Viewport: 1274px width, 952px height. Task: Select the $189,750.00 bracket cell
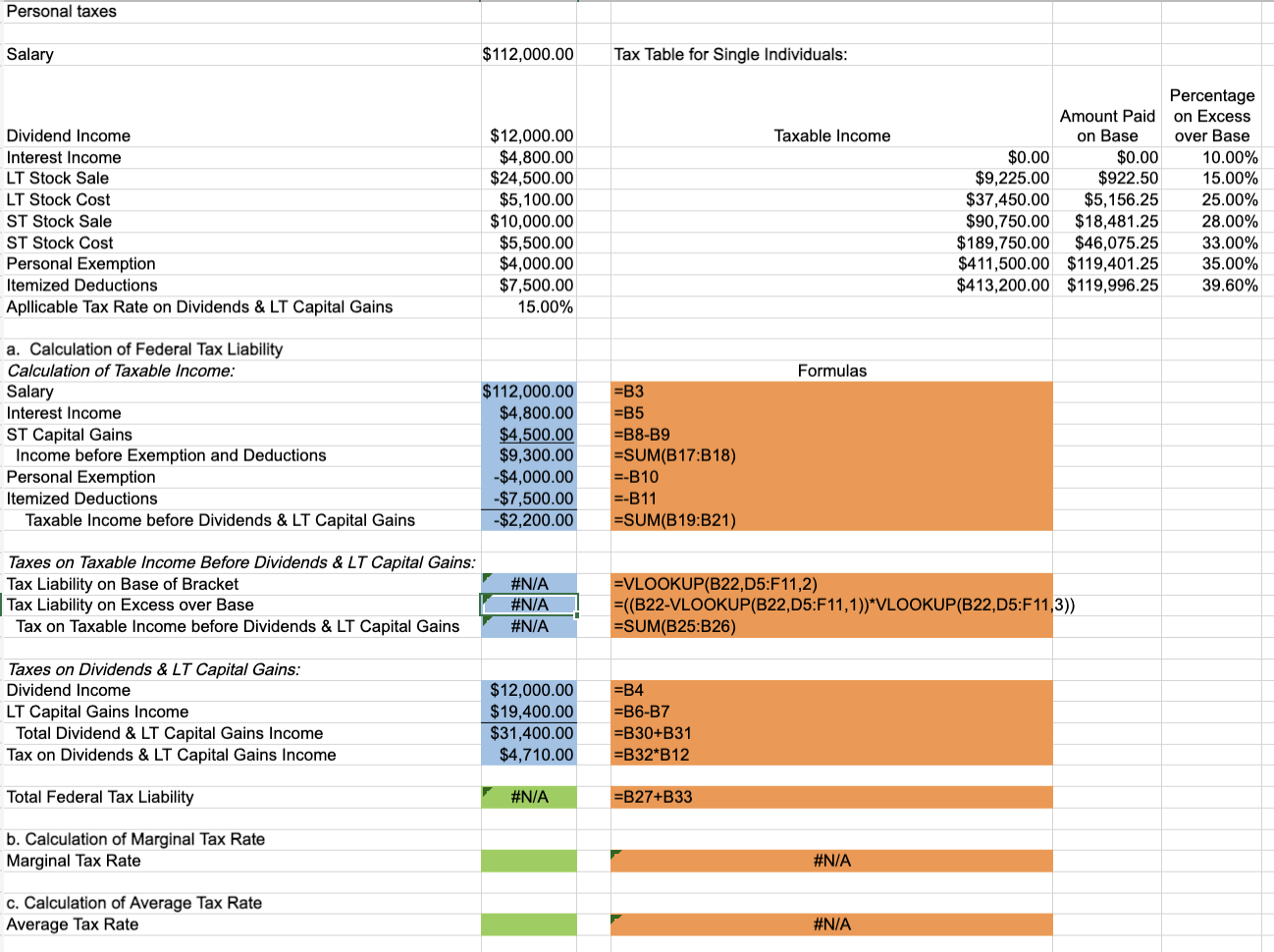[831, 242]
